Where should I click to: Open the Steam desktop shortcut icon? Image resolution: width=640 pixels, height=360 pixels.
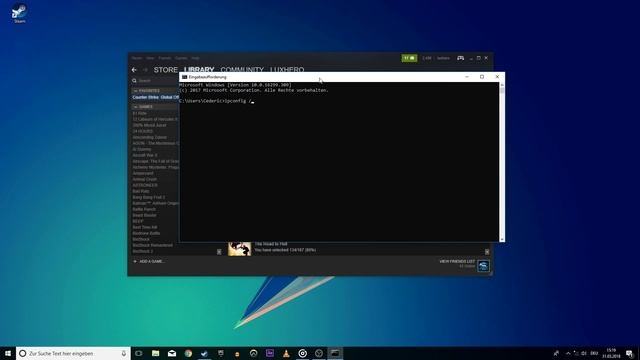pos(19,13)
